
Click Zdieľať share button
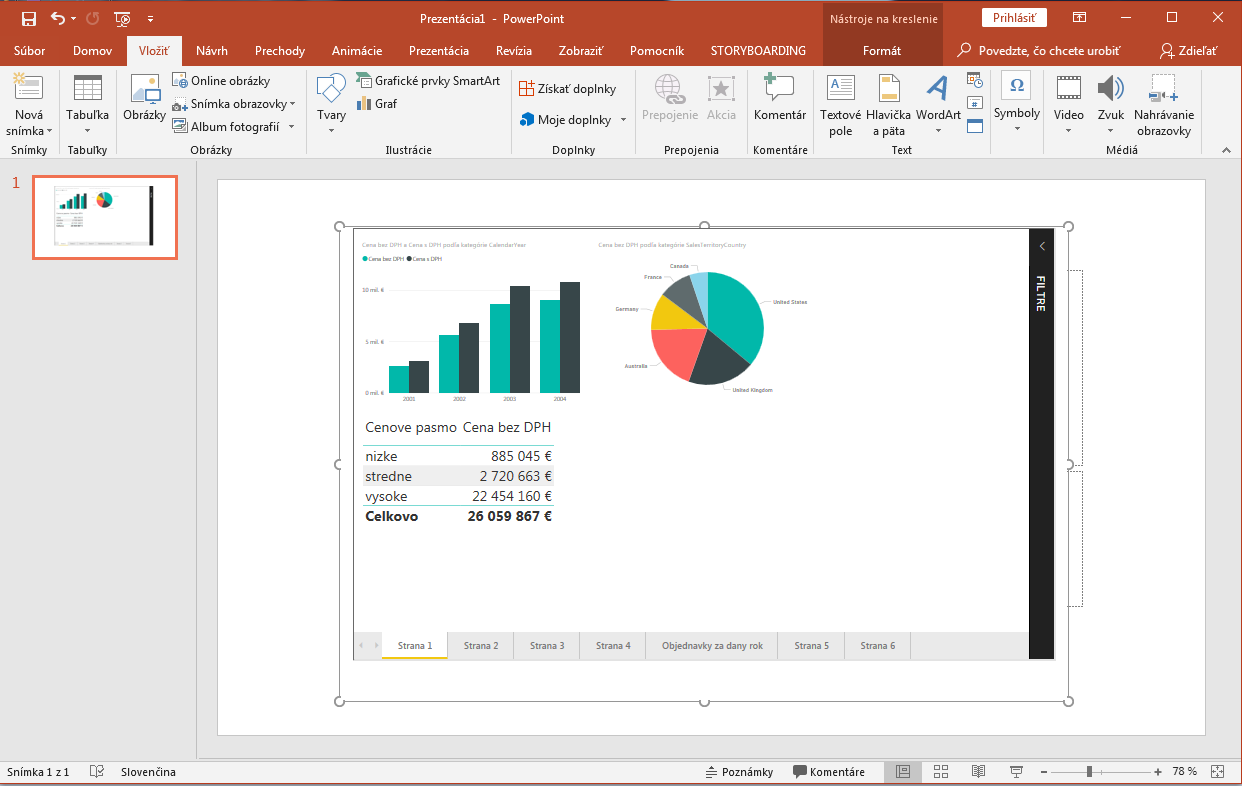1190,51
